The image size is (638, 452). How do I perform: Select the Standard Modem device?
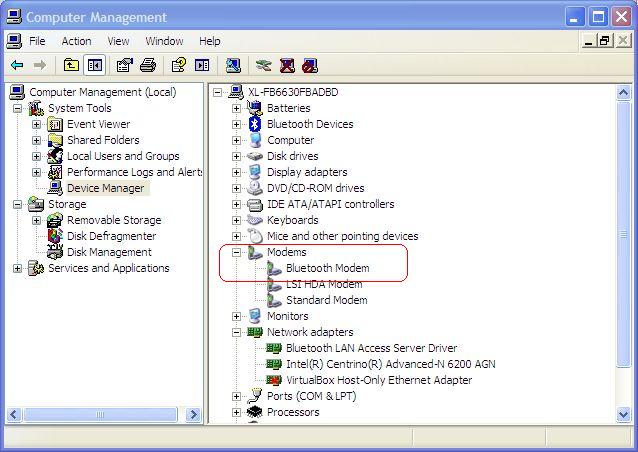pyautogui.click(x=326, y=300)
